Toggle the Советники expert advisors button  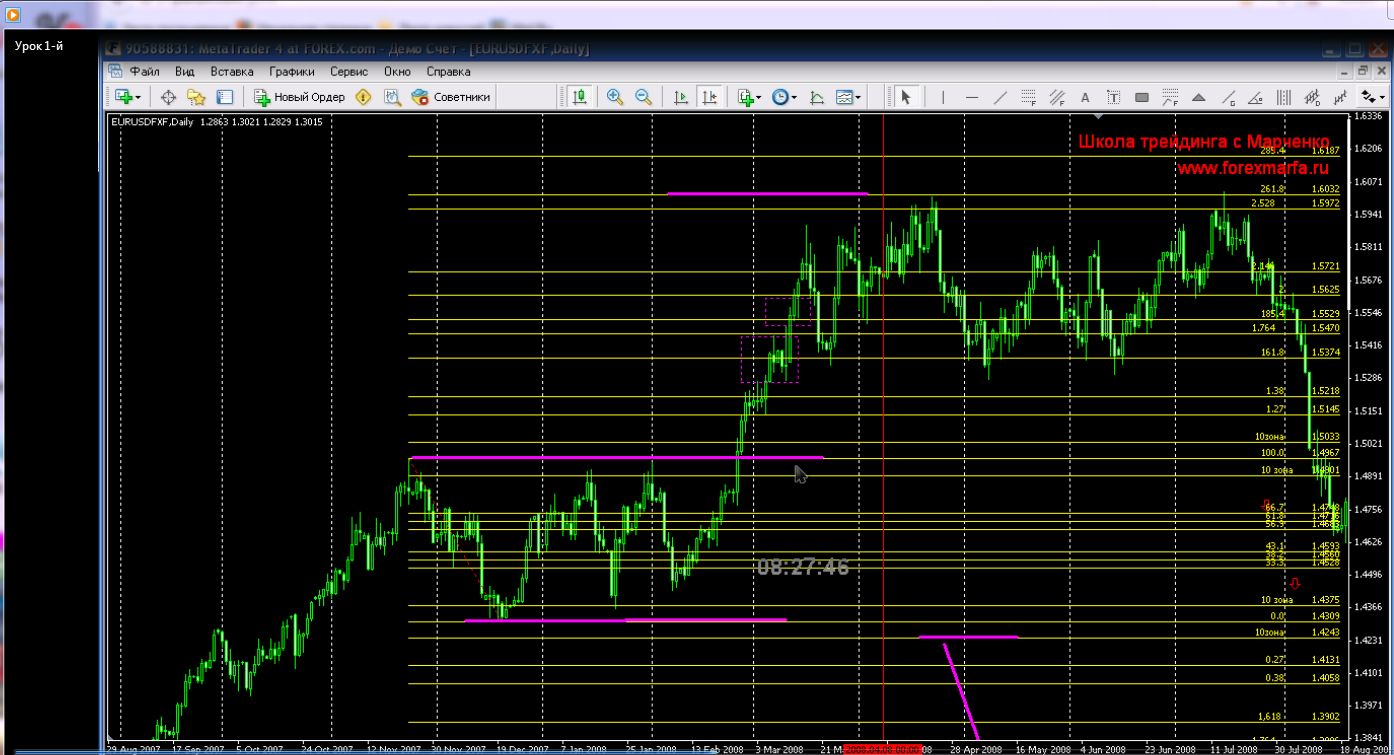point(451,97)
